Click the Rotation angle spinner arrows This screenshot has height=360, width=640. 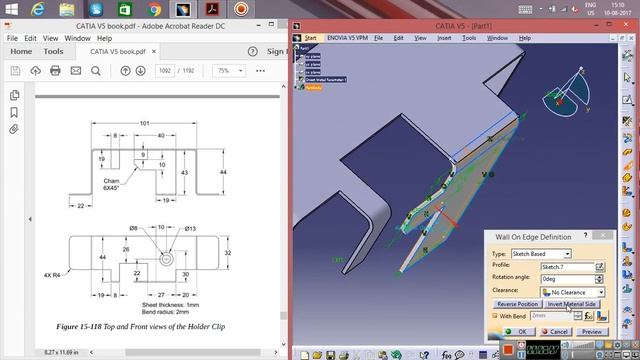[599, 279]
